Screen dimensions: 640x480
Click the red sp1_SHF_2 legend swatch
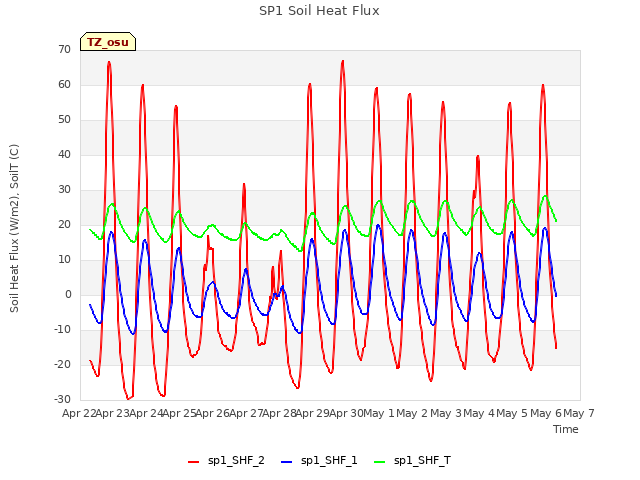point(193,462)
